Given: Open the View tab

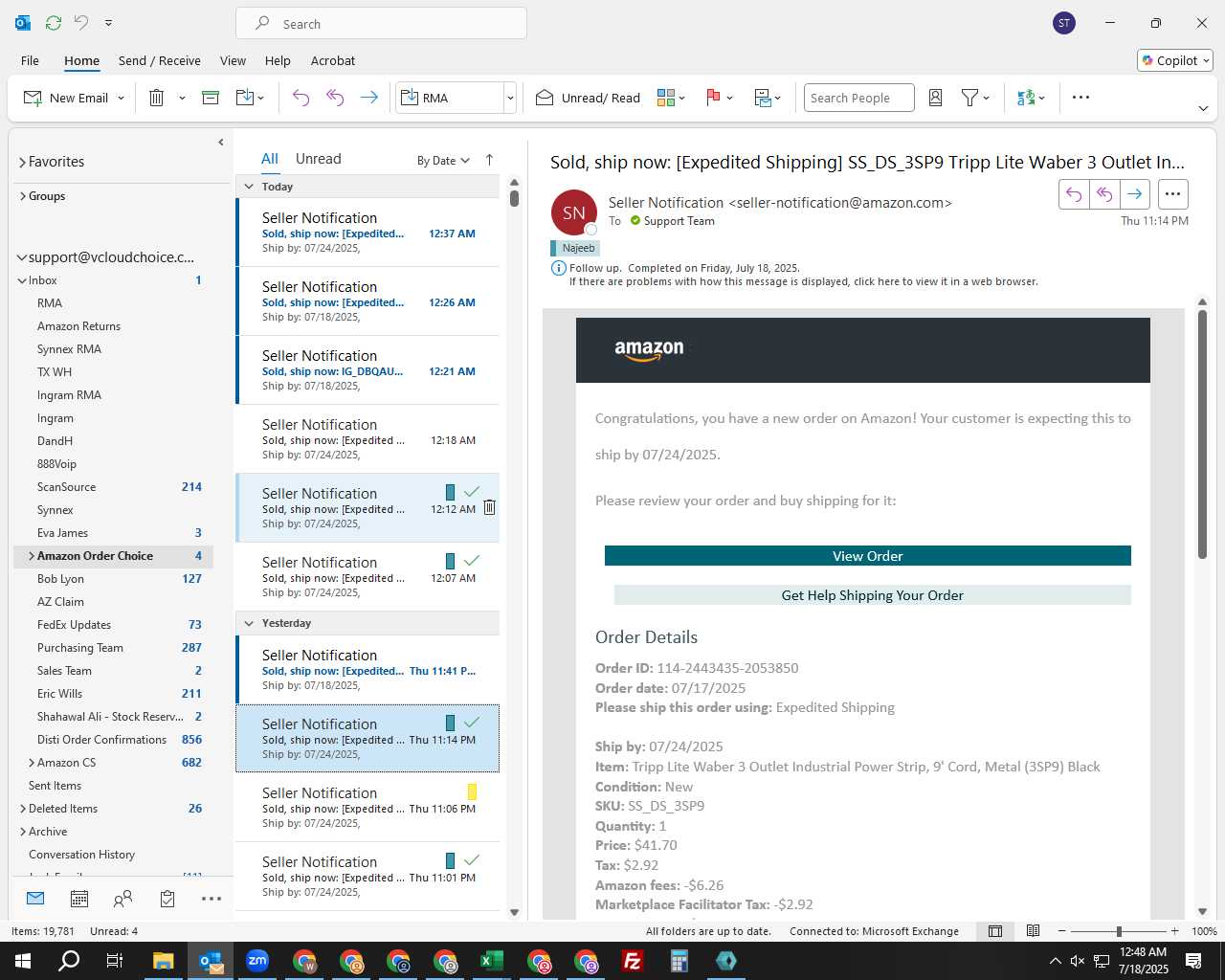Looking at the screenshot, I should pos(233,60).
